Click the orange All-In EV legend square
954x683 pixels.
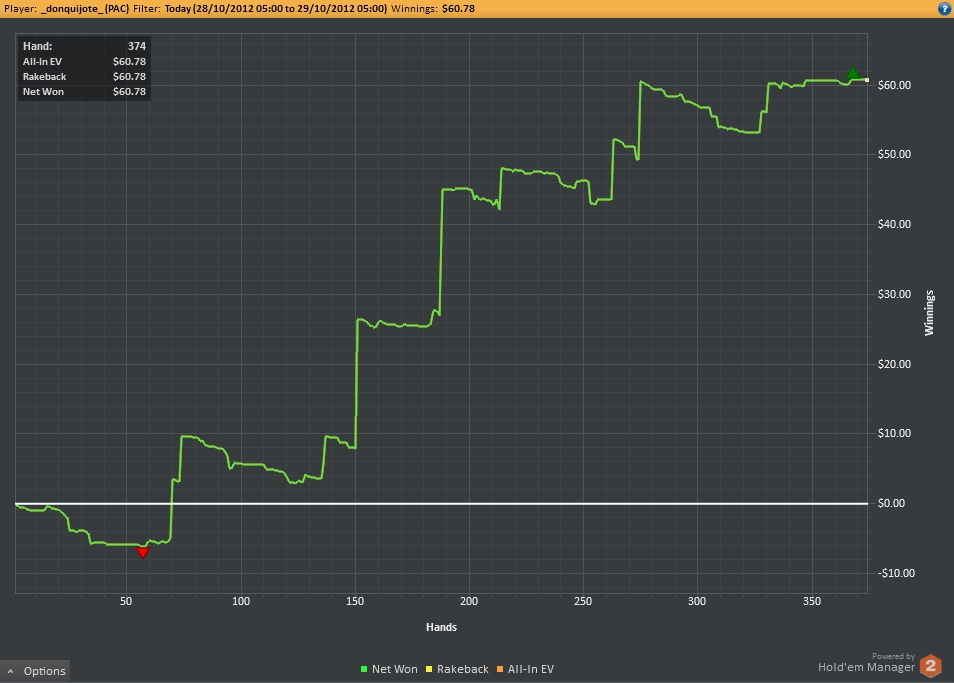pyautogui.click(x=500, y=669)
